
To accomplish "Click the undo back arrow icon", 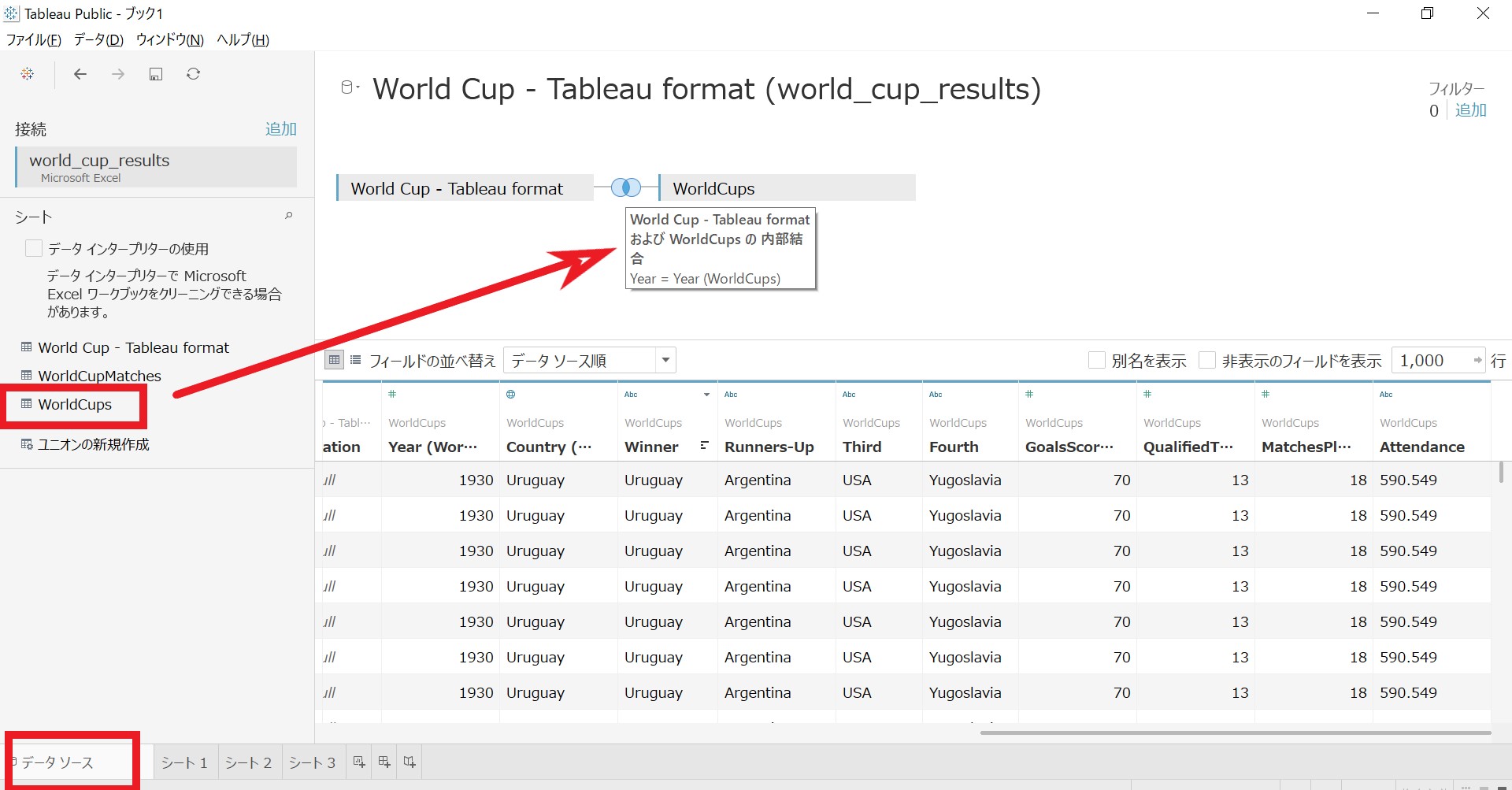I will [x=80, y=73].
